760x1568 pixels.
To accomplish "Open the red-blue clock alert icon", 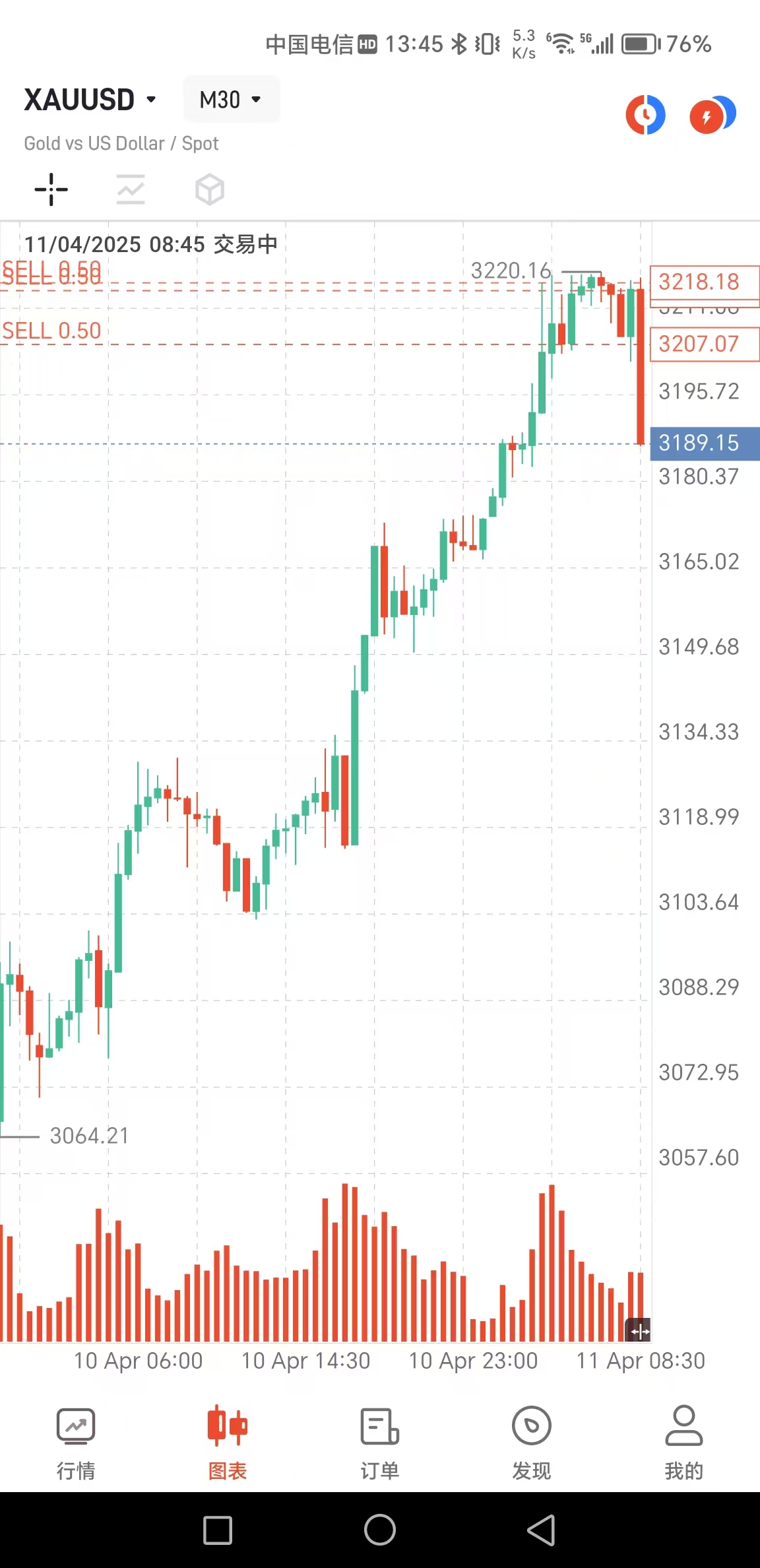I will pos(645,115).
